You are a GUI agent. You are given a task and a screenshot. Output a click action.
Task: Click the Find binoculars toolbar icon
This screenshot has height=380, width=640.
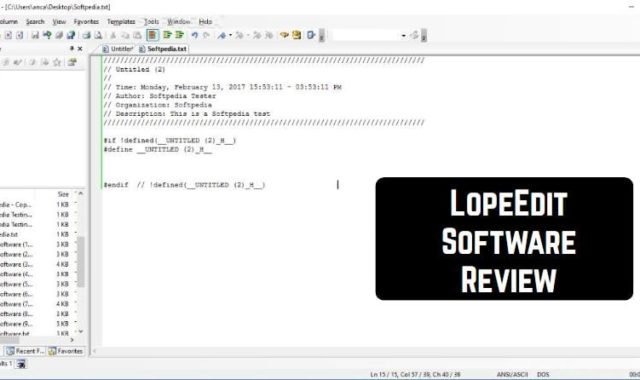pyautogui.click(x=222, y=36)
